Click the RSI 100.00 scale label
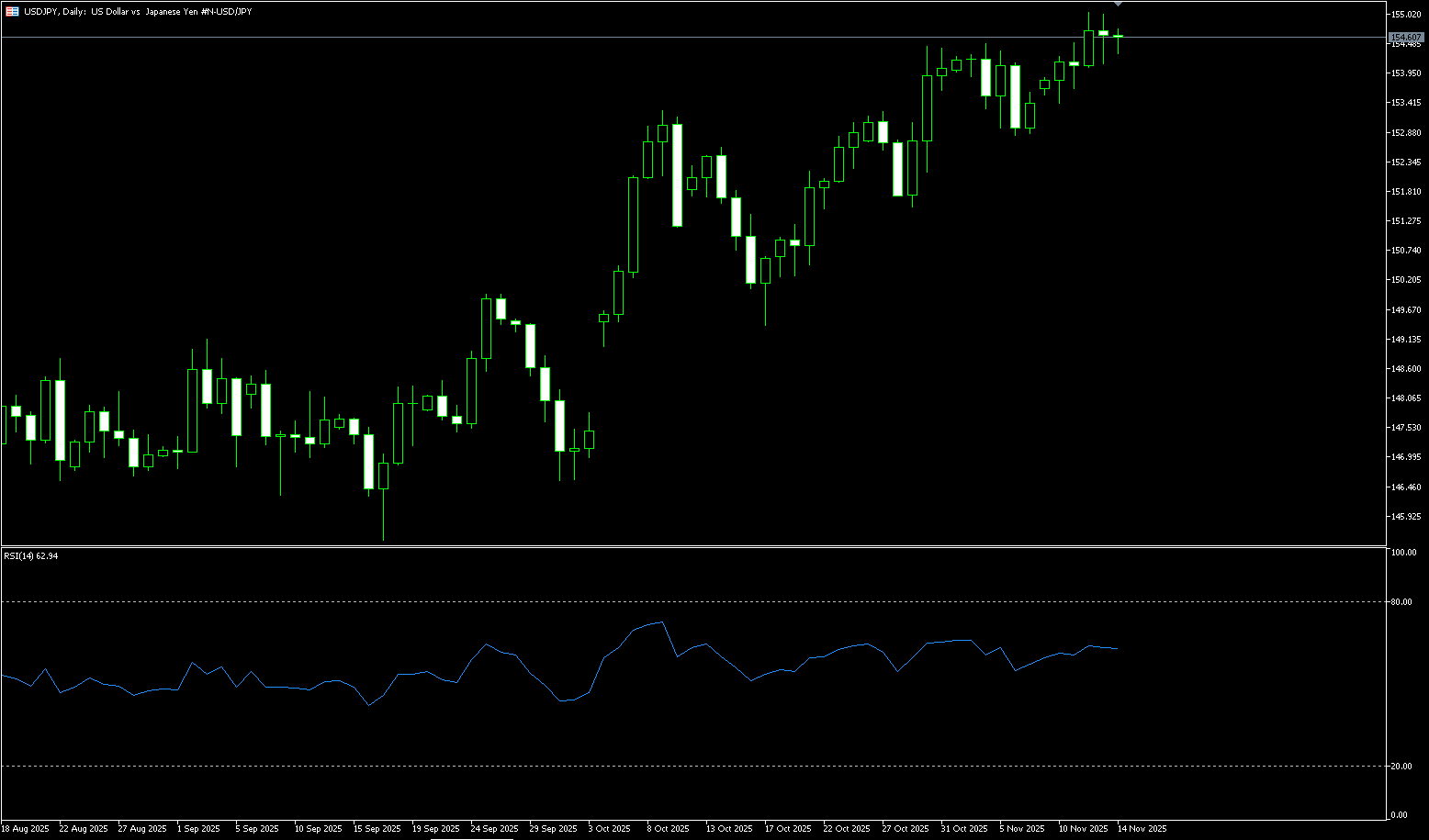The width and height of the screenshot is (1429, 840). tap(1403, 553)
